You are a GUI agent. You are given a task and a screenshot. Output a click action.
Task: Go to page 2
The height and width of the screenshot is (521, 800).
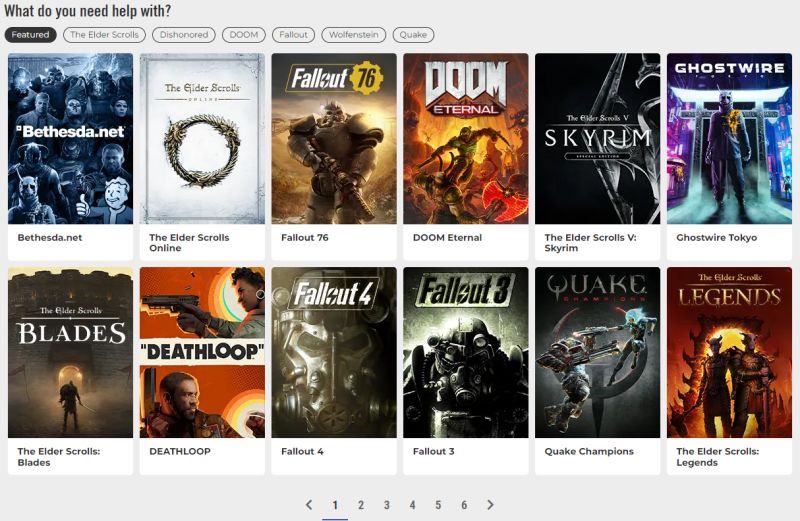click(x=361, y=505)
